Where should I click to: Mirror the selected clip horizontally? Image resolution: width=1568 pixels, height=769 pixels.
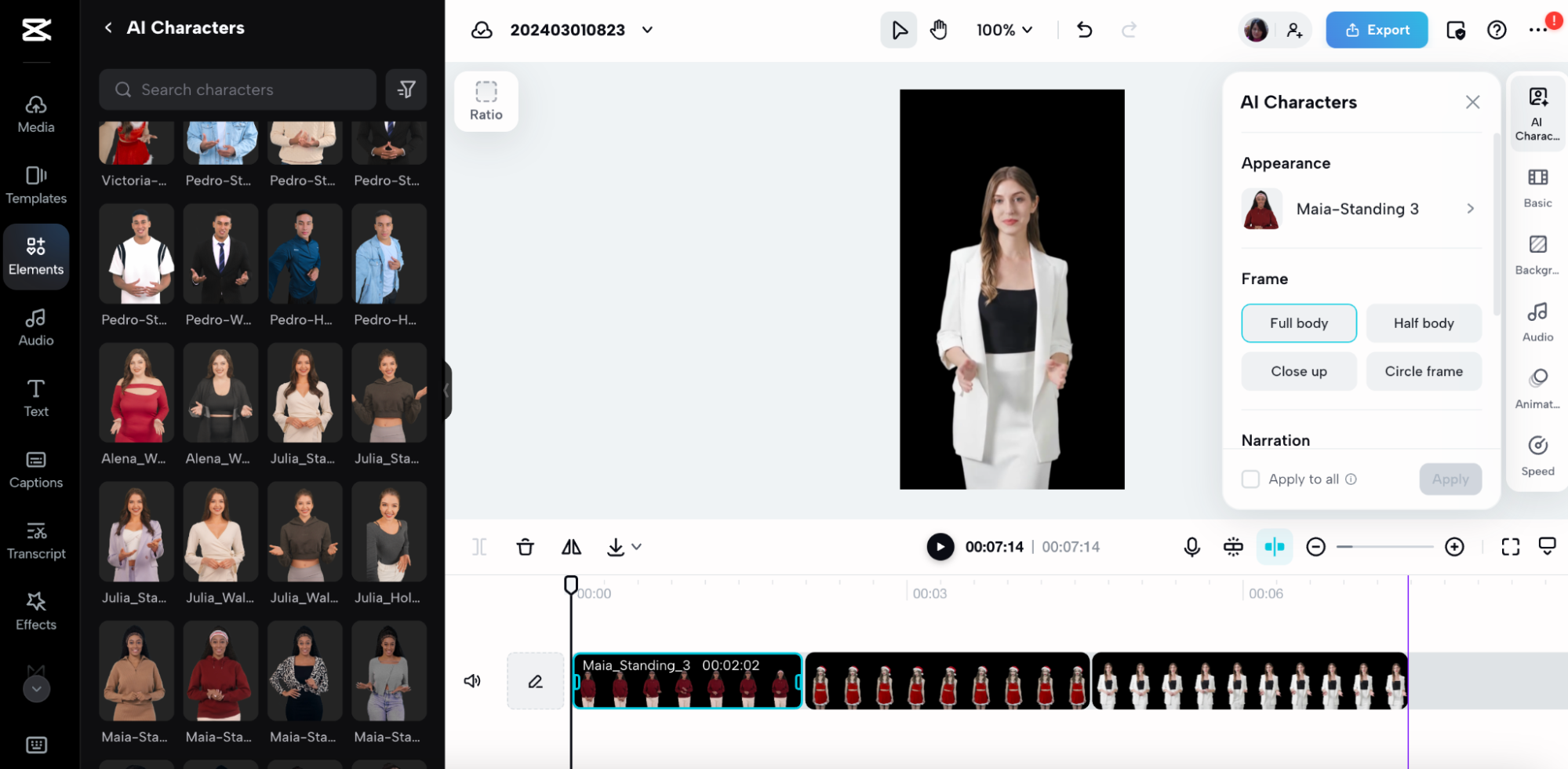click(x=570, y=546)
